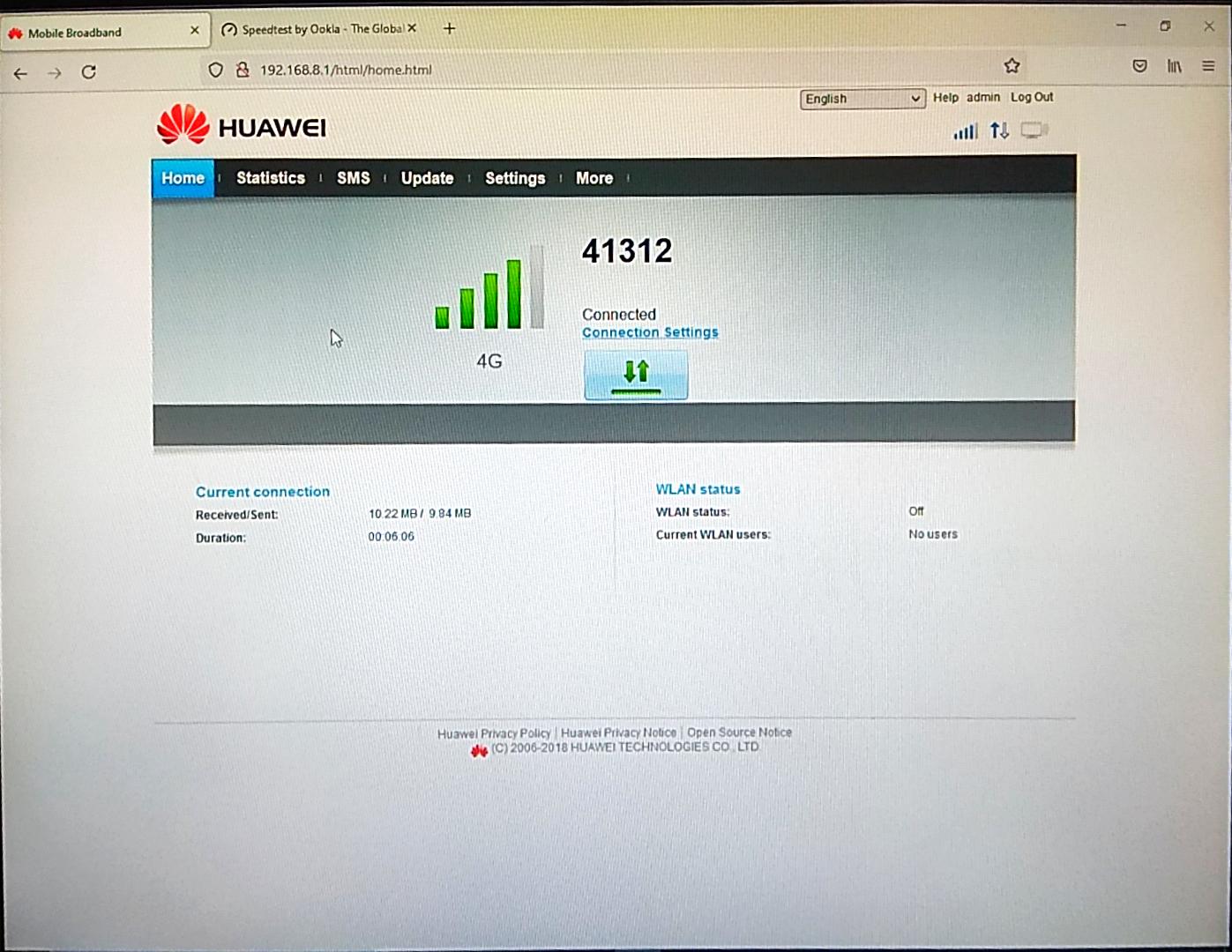Open the browser hamburger menu
The height and width of the screenshot is (952, 1232).
[x=1209, y=66]
